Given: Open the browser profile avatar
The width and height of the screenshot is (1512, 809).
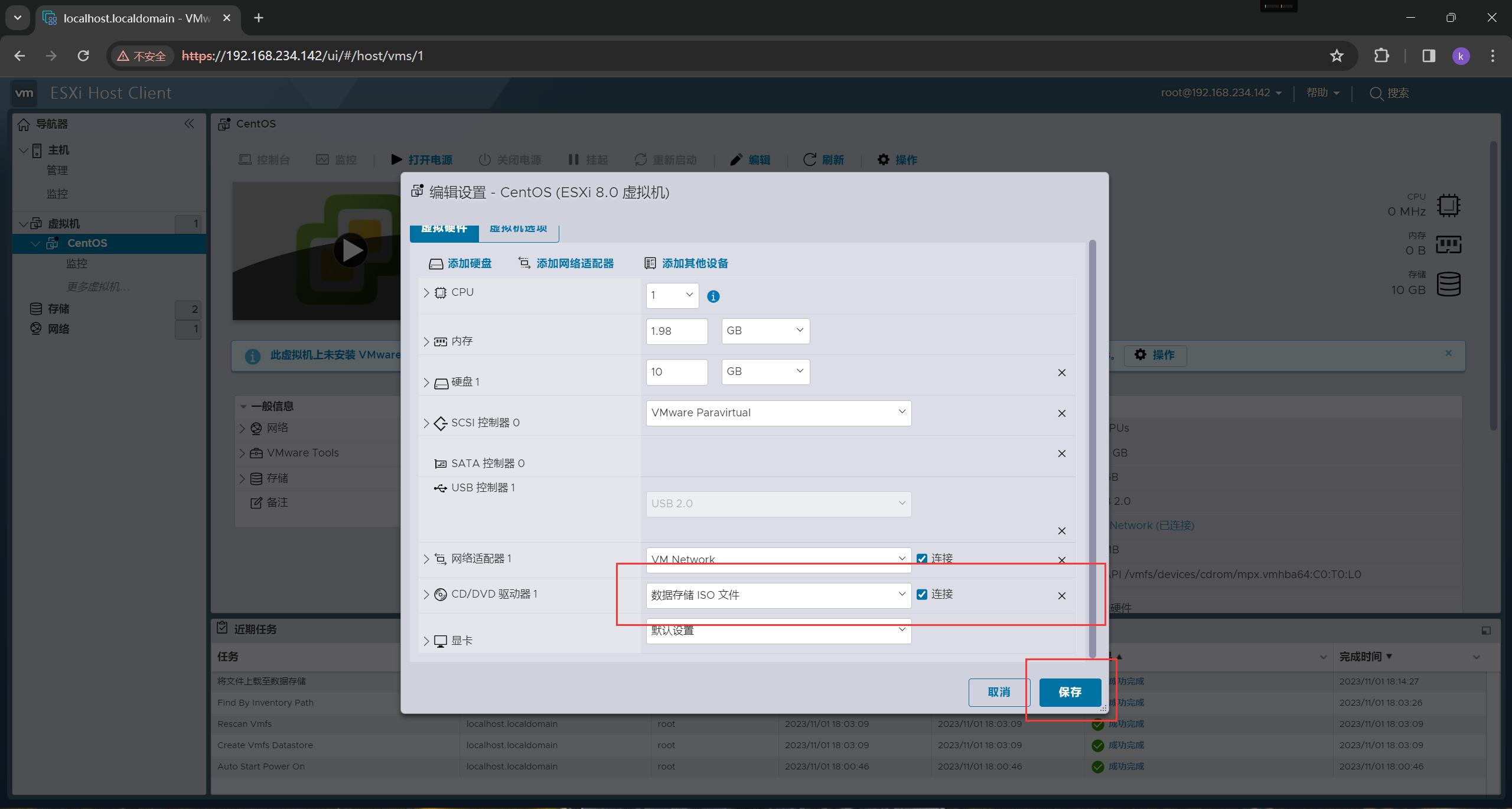Looking at the screenshot, I should 1461,56.
